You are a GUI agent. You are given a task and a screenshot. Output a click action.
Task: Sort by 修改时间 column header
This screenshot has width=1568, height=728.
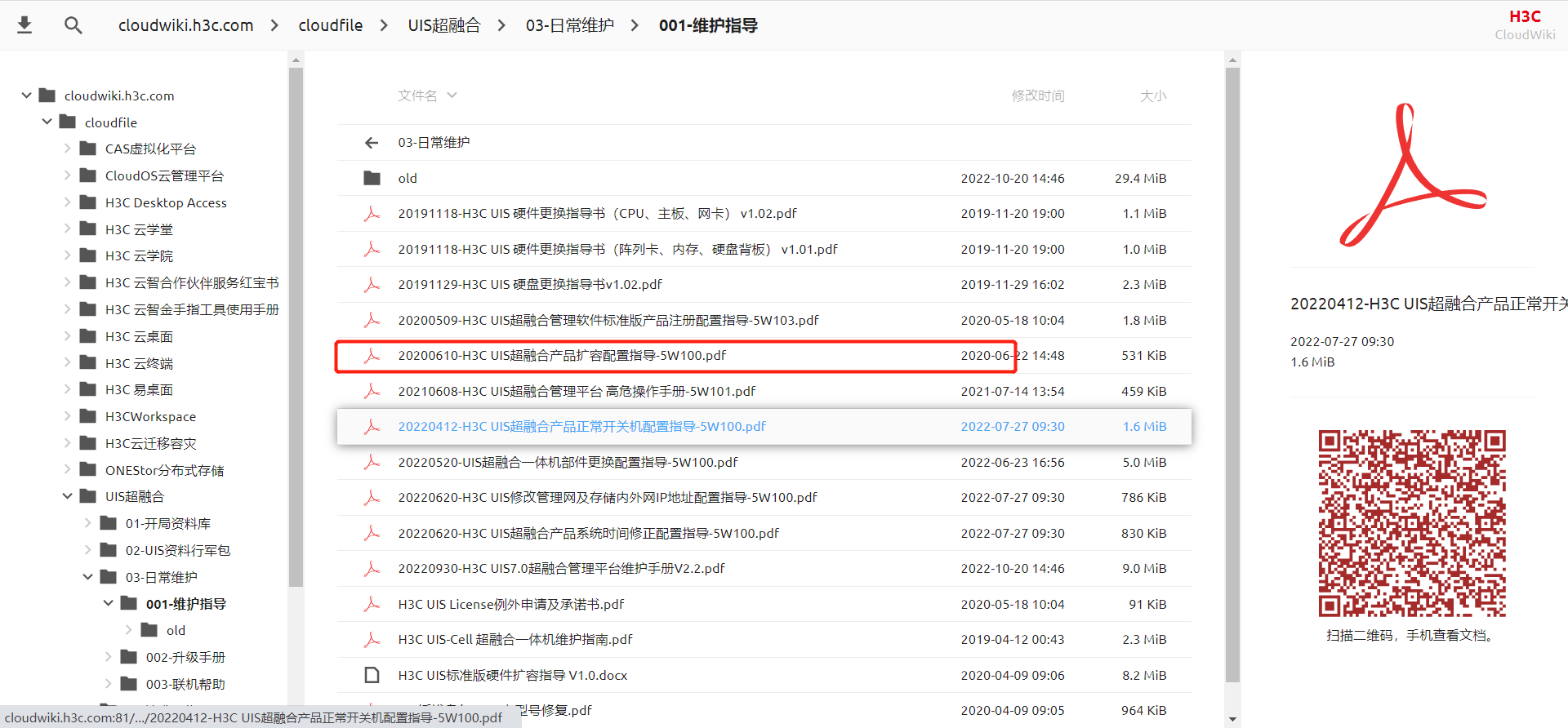(x=1038, y=95)
